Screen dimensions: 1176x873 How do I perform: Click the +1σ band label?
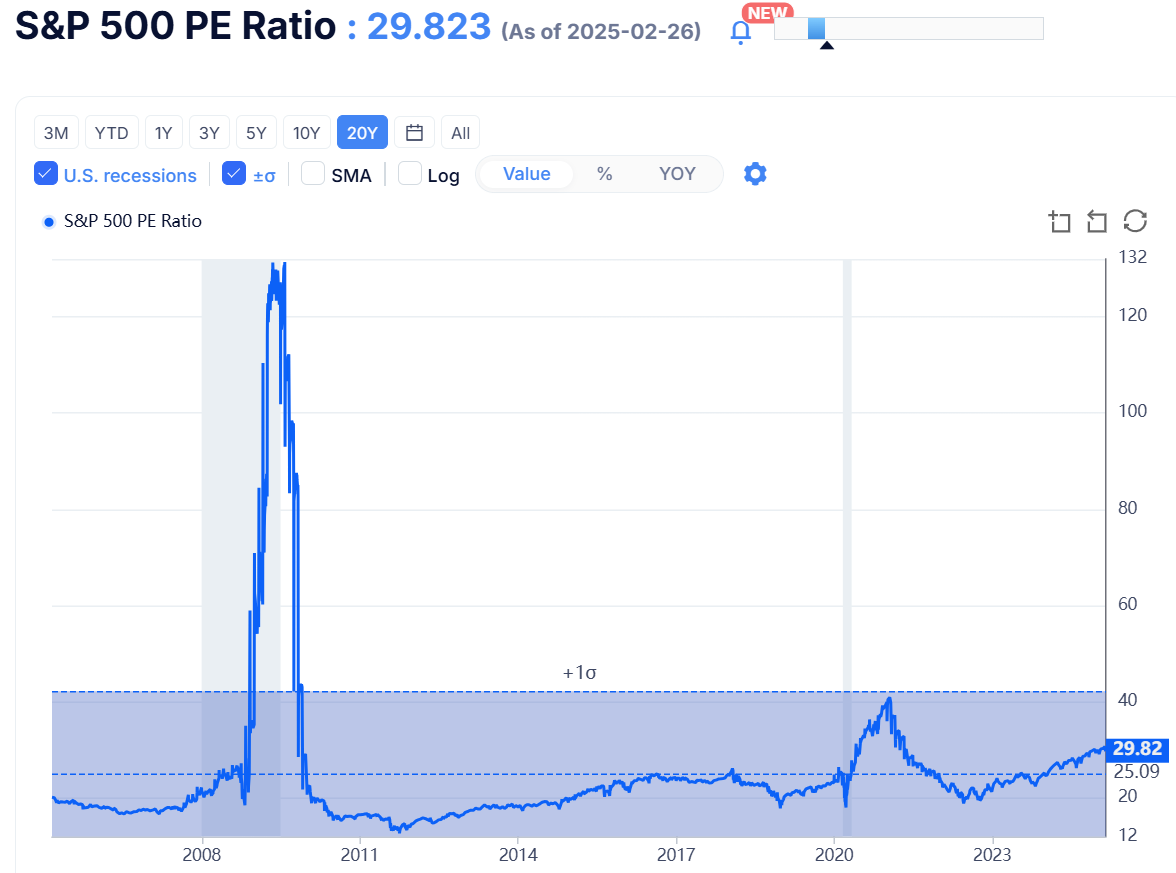(x=580, y=673)
